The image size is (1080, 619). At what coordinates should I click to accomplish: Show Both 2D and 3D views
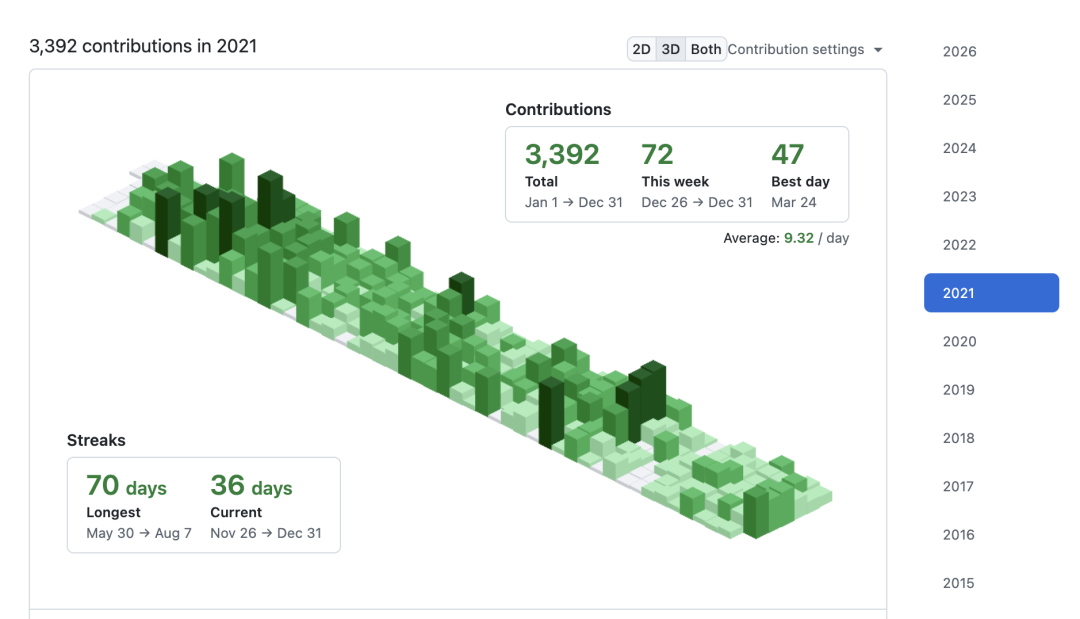click(x=705, y=50)
